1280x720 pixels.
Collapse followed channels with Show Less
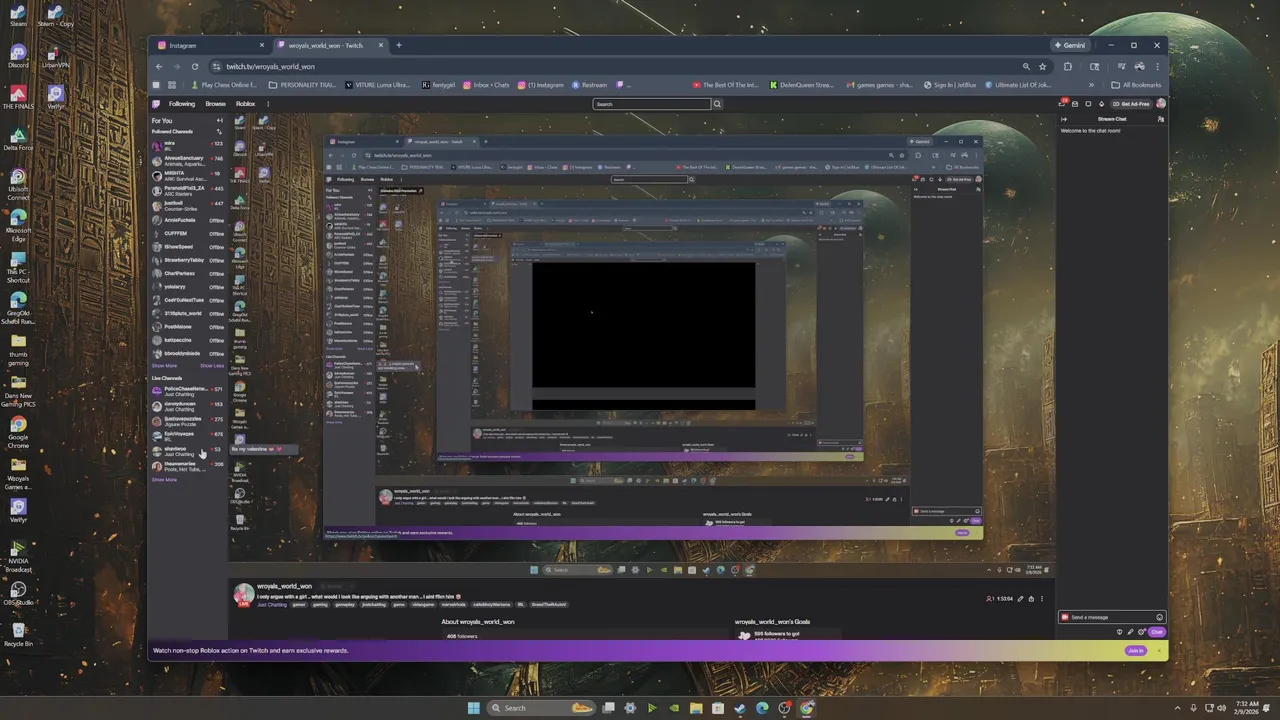[x=212, y=366]
